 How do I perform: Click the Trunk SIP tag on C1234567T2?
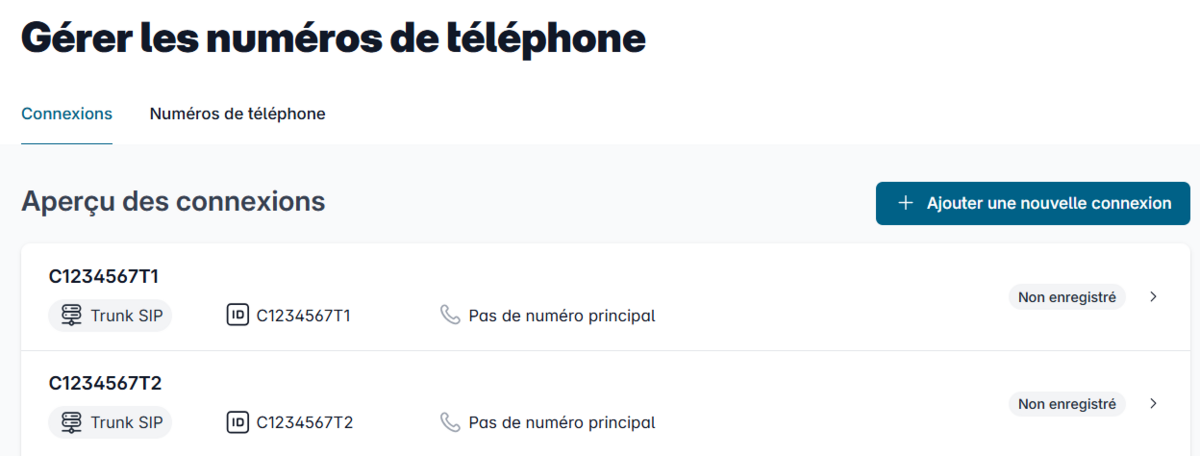[126, 422]
